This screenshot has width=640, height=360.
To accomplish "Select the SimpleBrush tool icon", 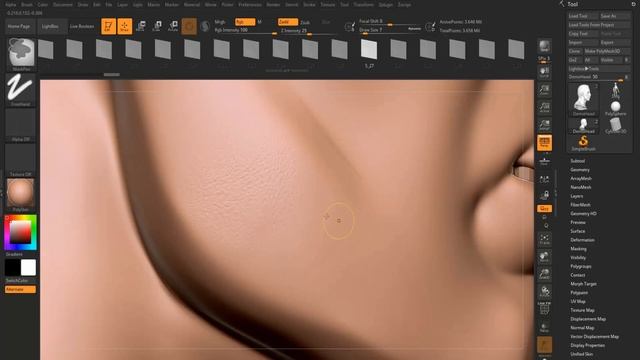I will 583,143.
